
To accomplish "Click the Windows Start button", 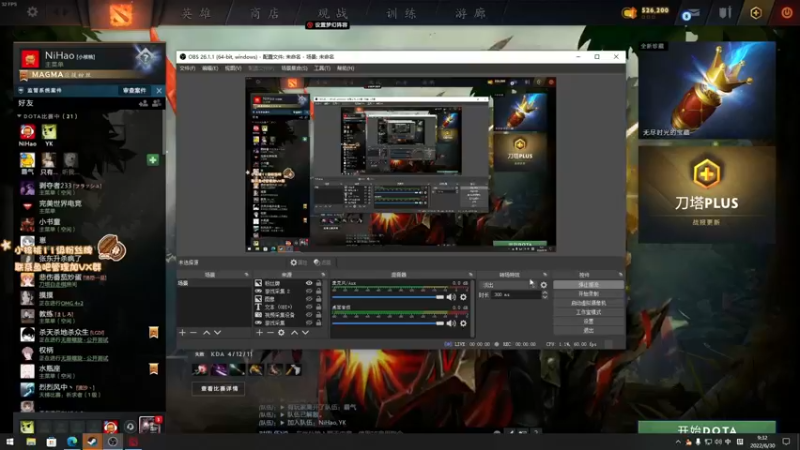I will coord(10,442).
